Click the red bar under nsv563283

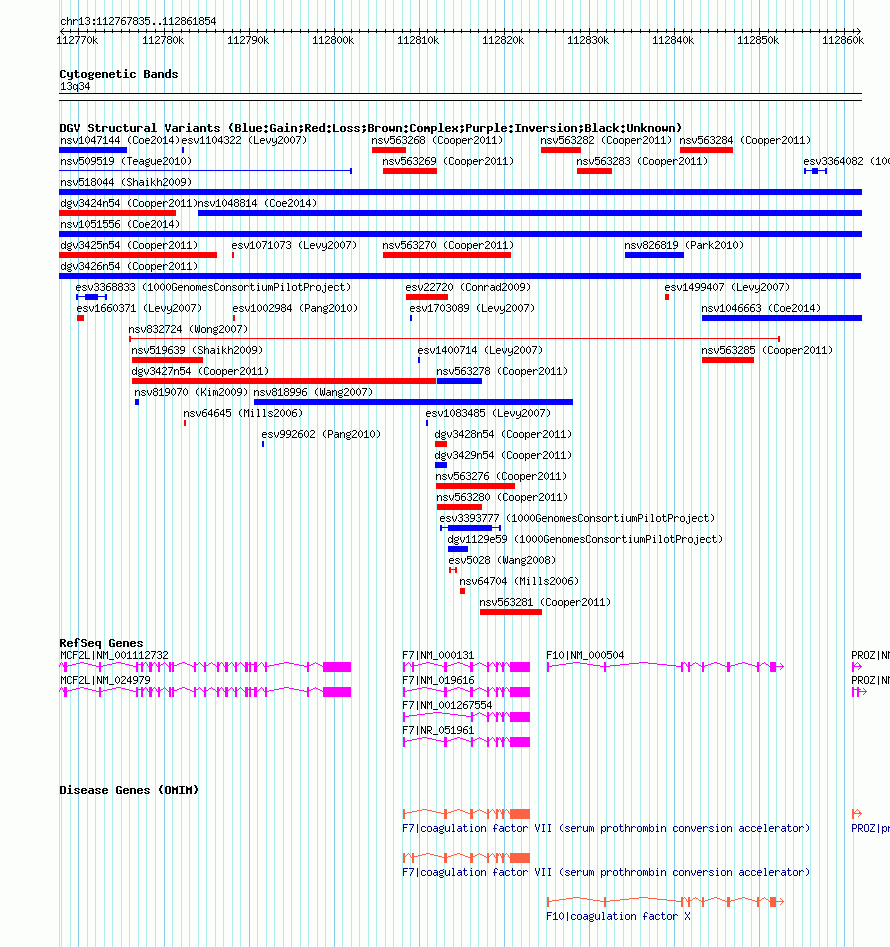(594, 171)
